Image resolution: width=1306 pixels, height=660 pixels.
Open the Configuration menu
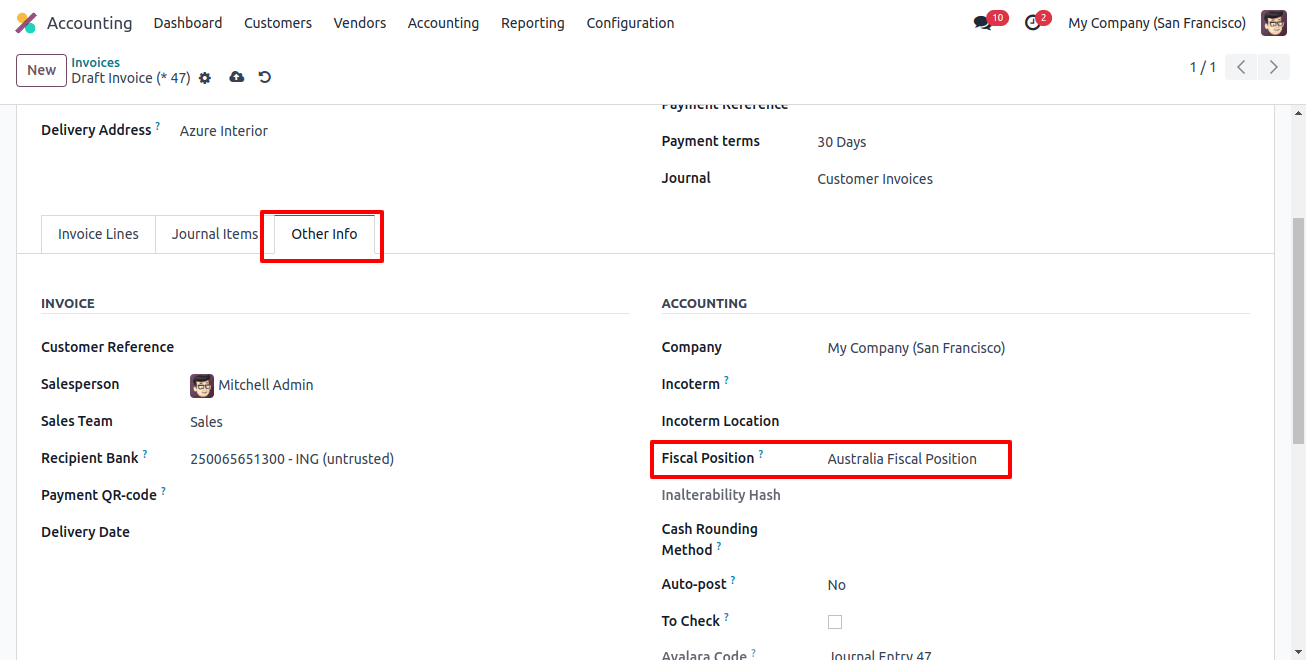coord(630,23)
